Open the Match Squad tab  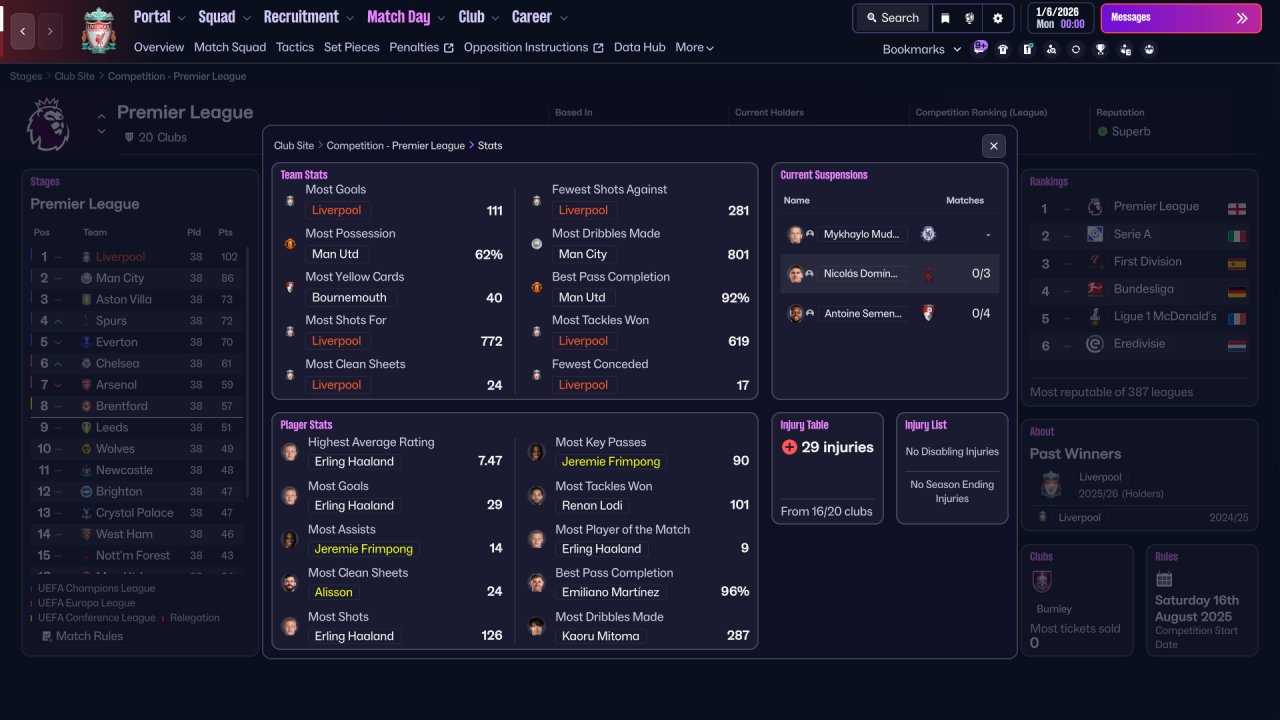[x=230, y=47]
